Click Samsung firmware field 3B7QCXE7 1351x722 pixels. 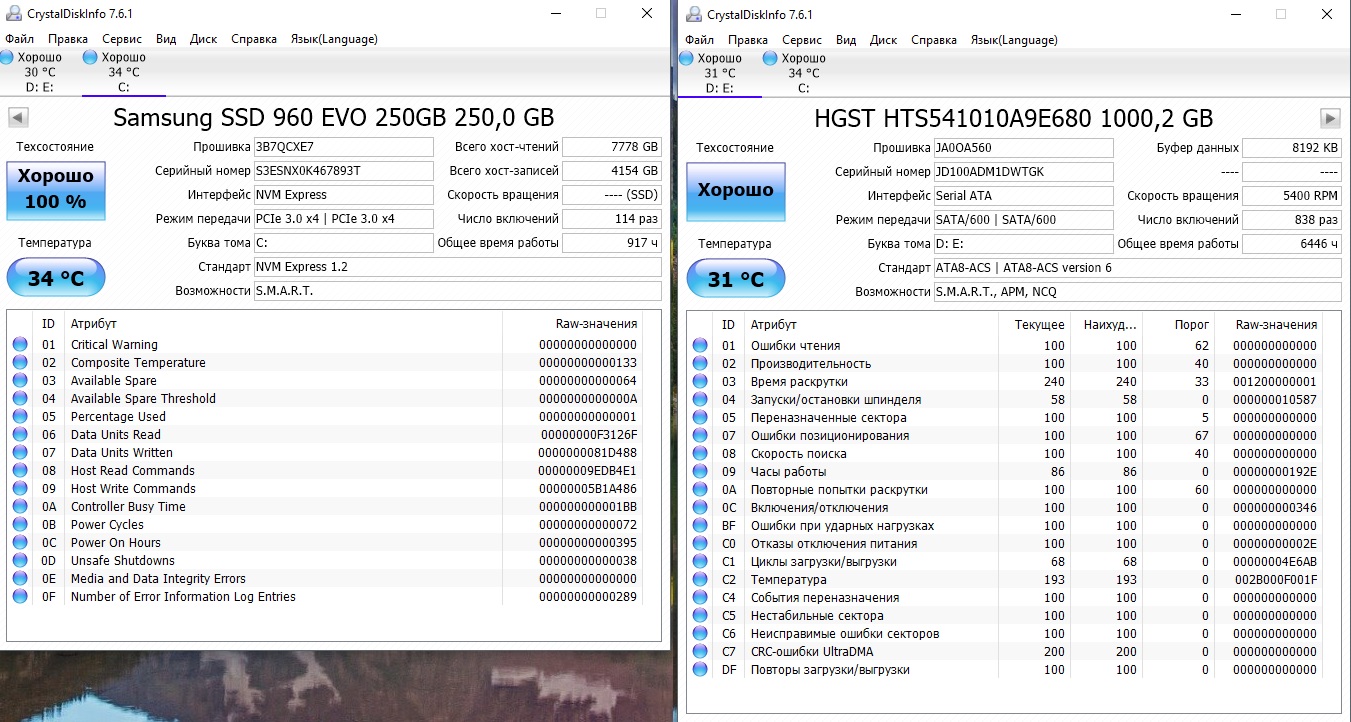point(343,147)
